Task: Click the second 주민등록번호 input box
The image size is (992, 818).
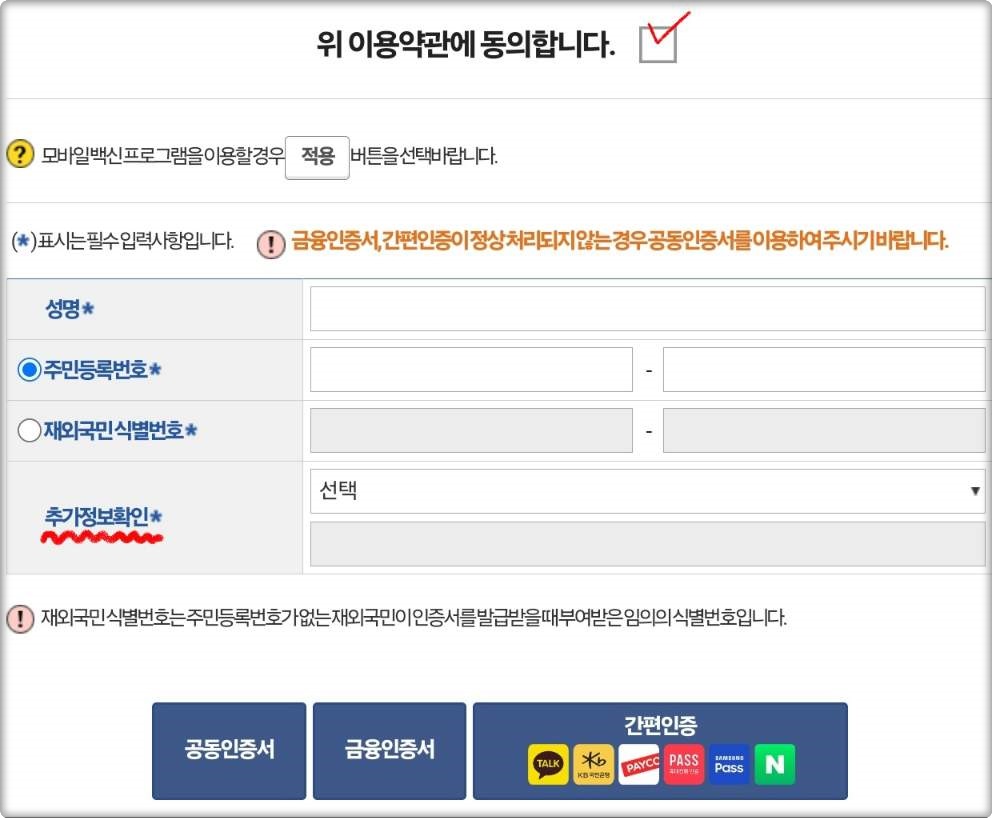Action: click(824, 368)
